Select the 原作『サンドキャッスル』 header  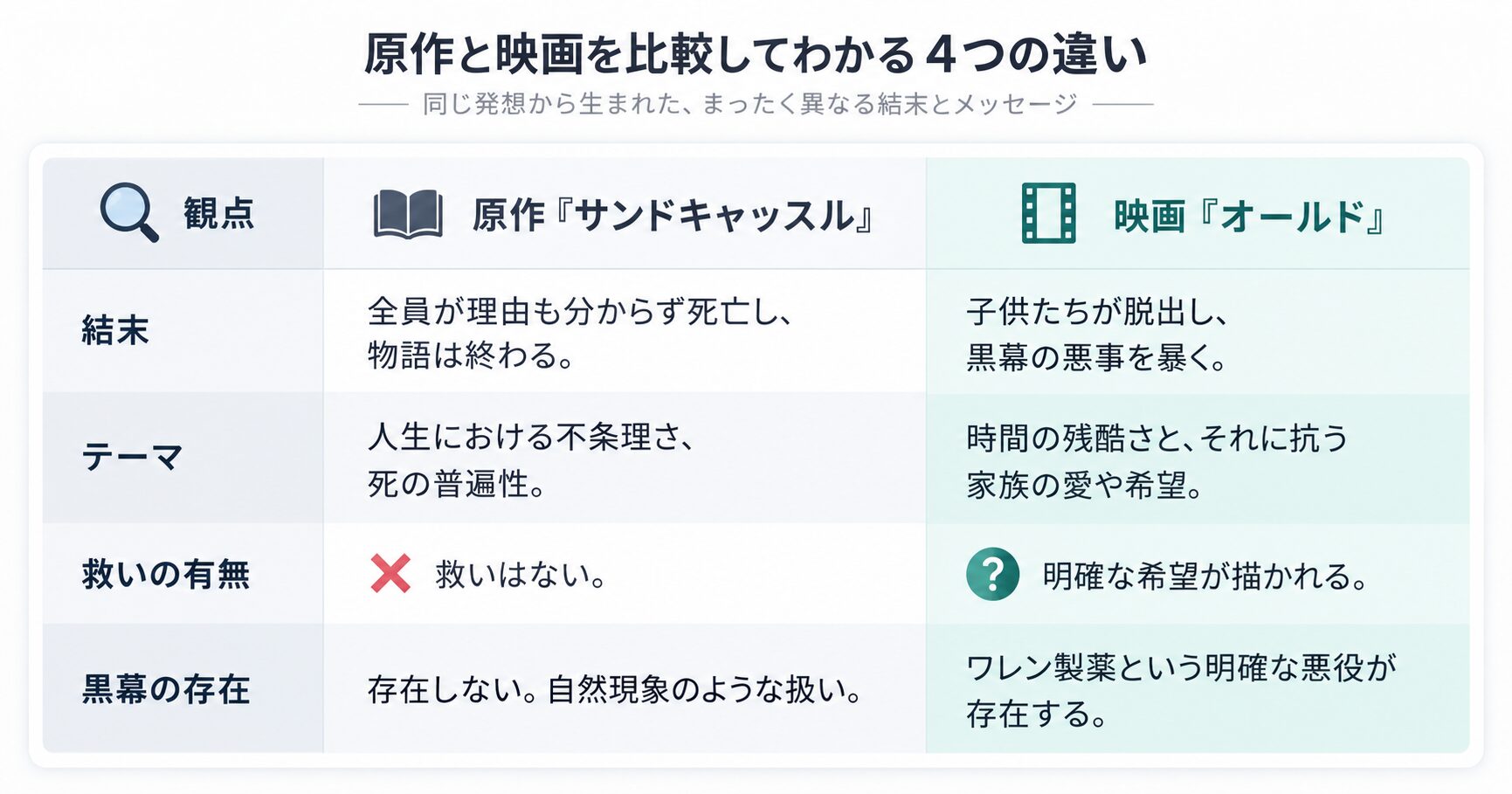[674, 215]
